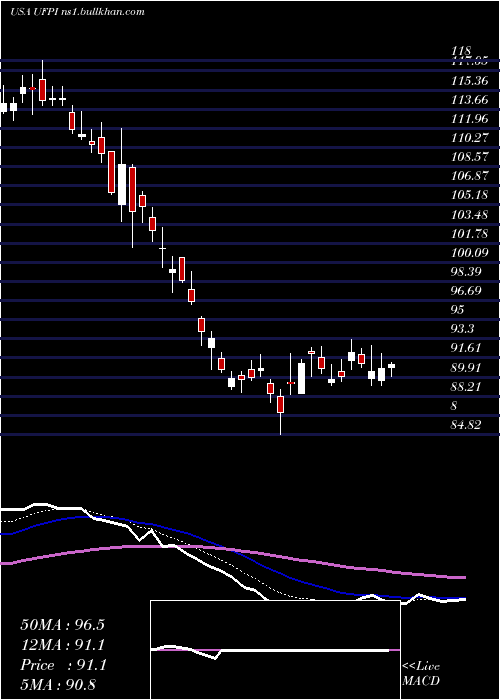Select the 88.21 price level label
Viewport: 500px width, 700px height.
tap(467, 386)
